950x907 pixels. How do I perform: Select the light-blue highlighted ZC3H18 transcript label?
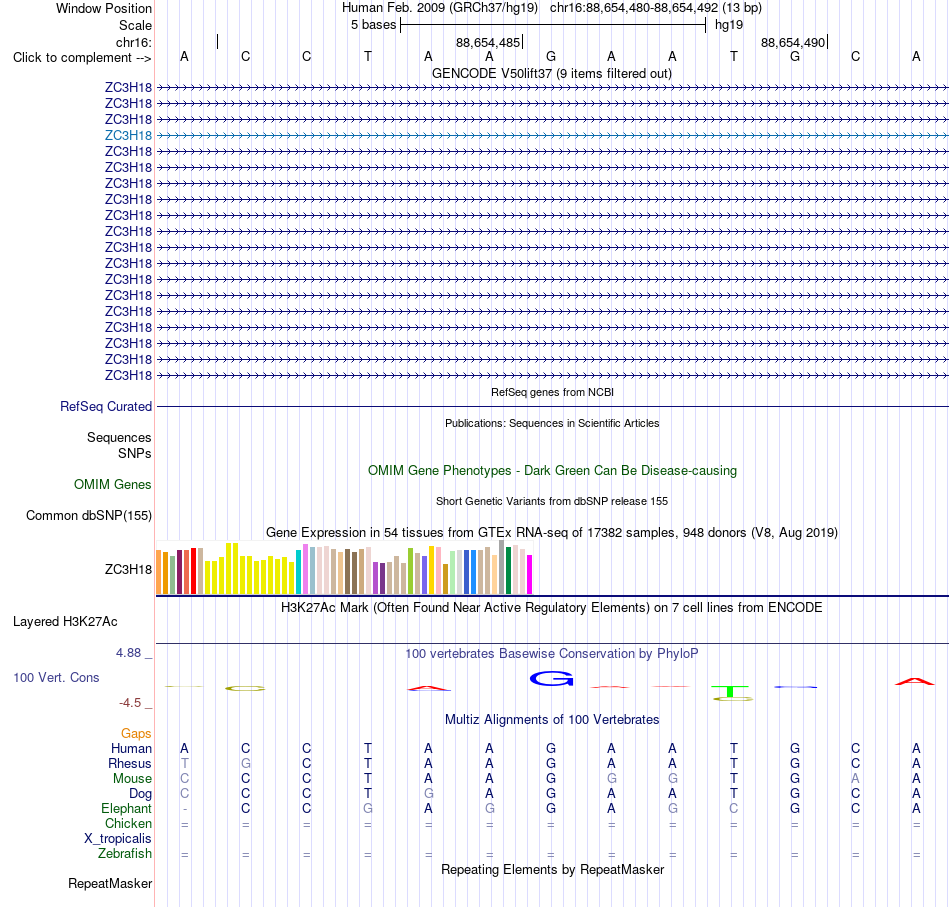pyautogui.click(x=128, y=135)
